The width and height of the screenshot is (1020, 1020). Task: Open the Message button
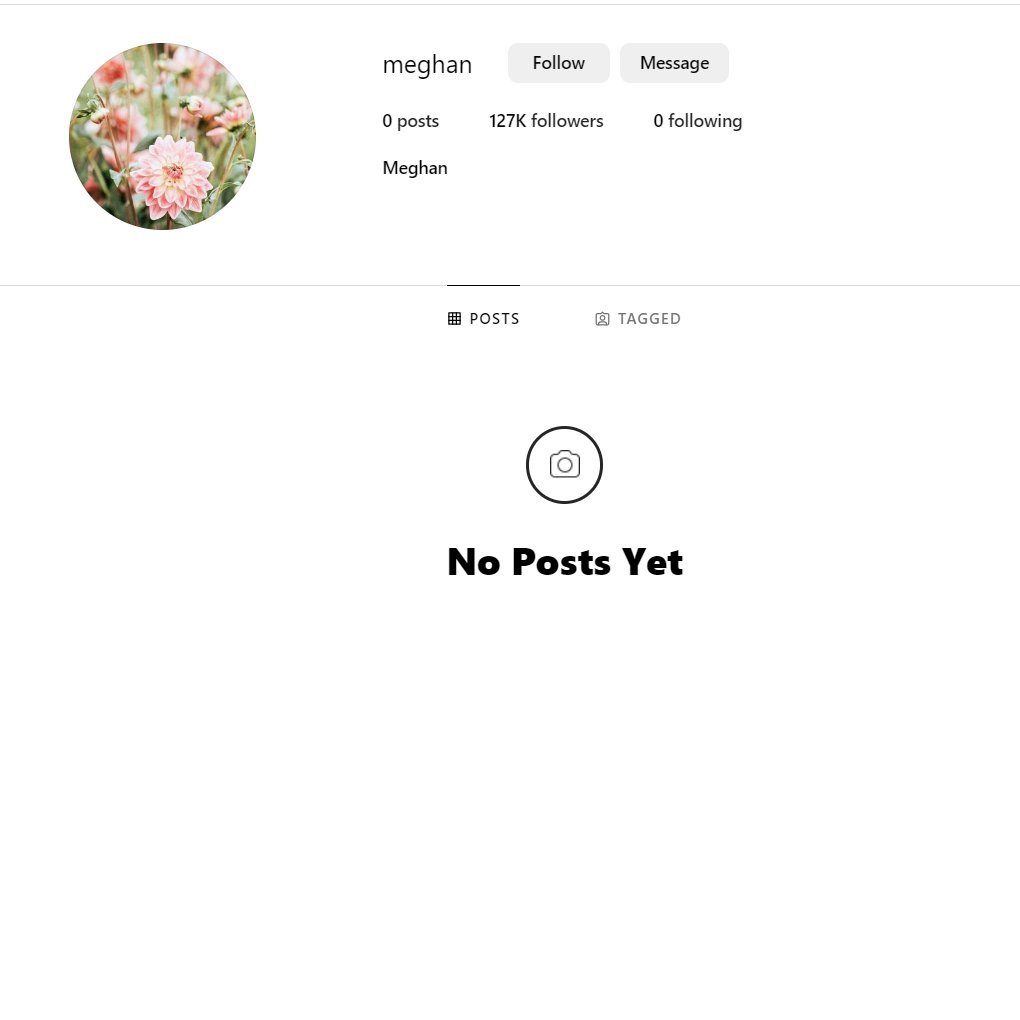674,63
